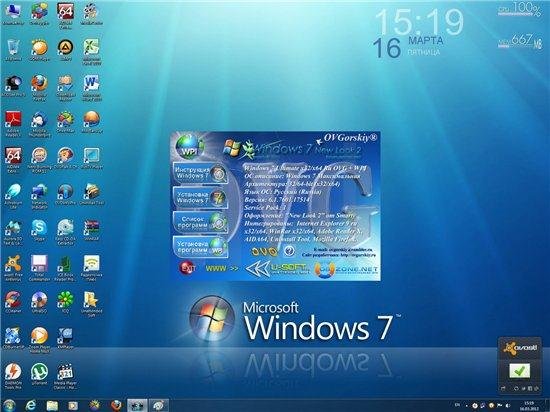Launch WinRAR from the desktop shortcut
This screenshot has width=550, height=412.
click(91, 230)
